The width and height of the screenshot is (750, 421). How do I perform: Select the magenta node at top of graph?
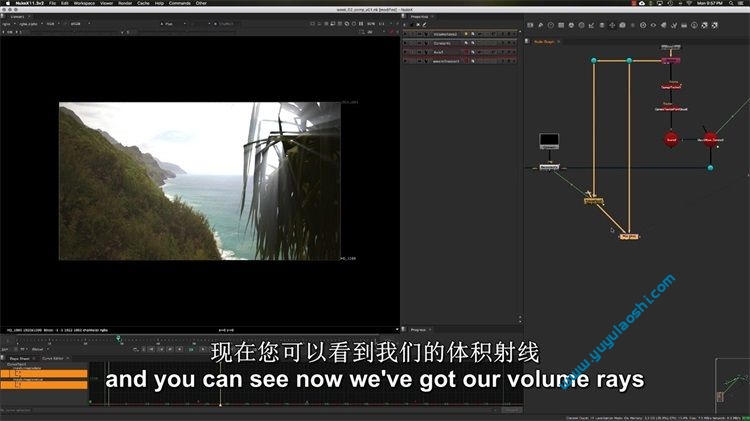point(671,61)
